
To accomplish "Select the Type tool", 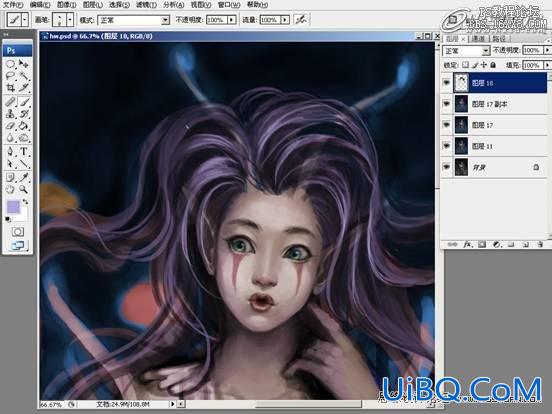I will coord(24,152).
